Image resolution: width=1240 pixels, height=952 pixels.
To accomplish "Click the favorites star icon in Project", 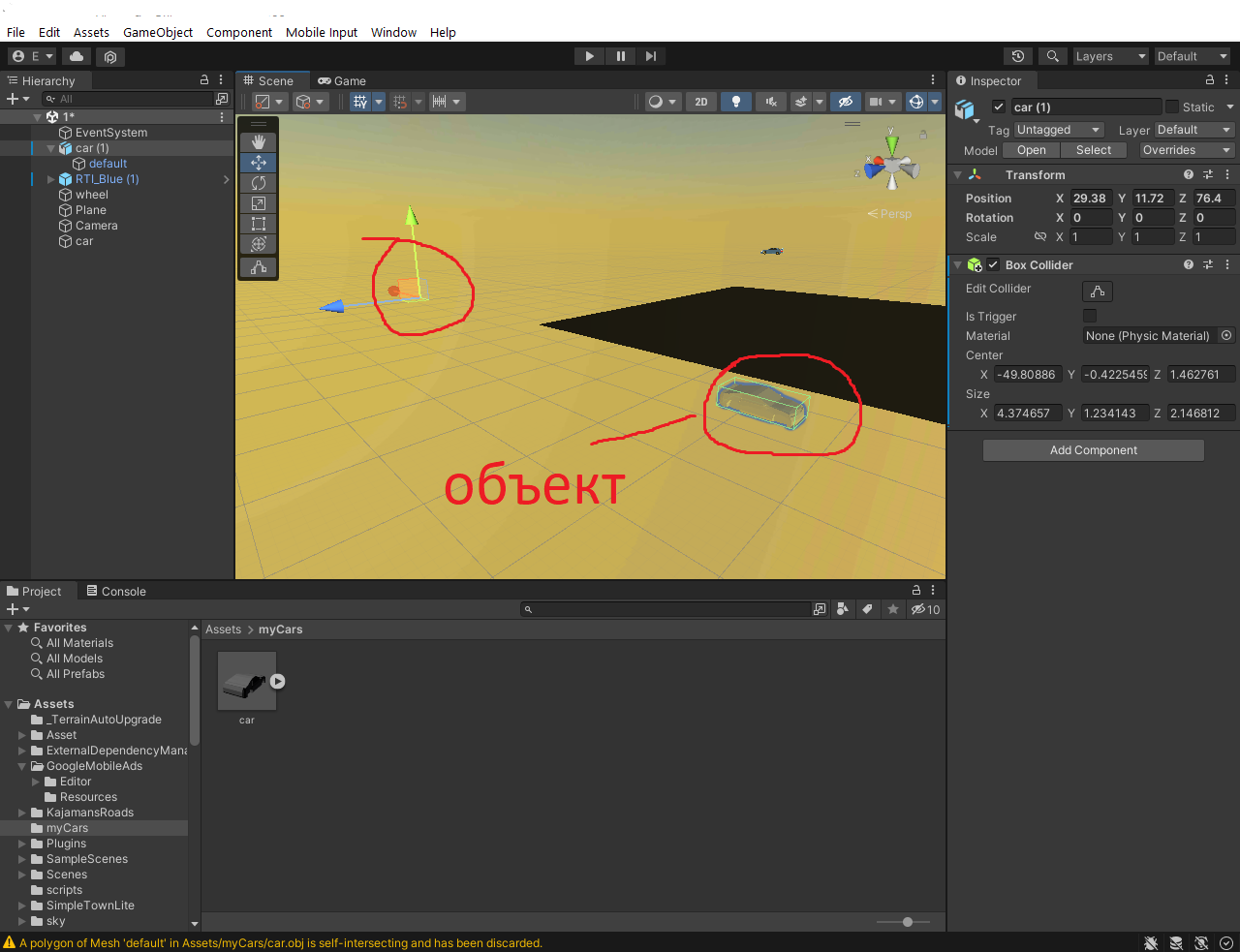I will (893, 609).
